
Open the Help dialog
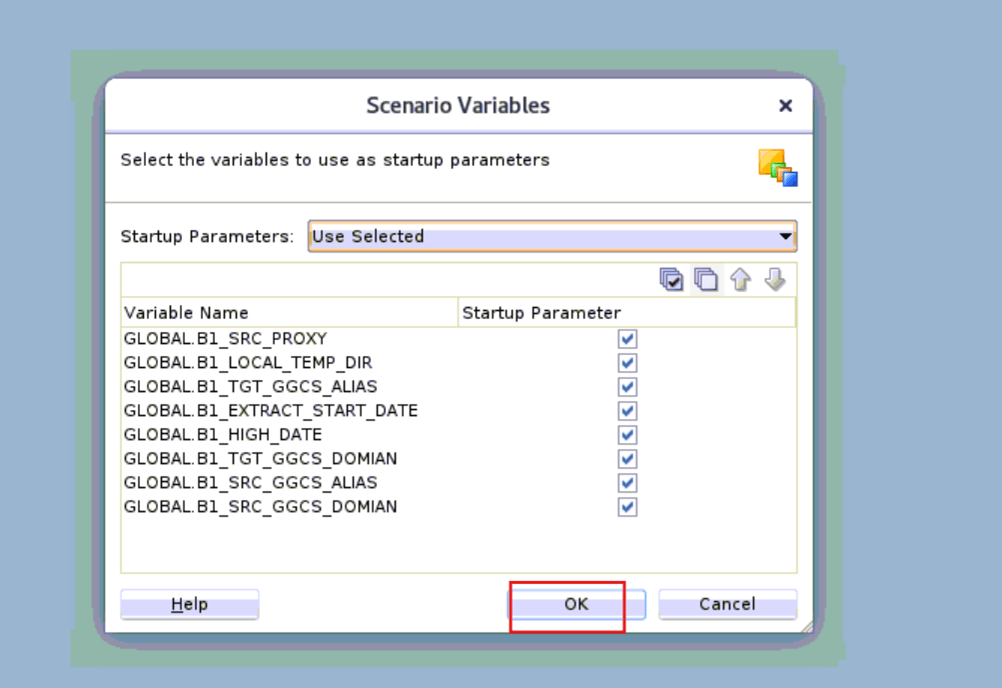point(189,604)
